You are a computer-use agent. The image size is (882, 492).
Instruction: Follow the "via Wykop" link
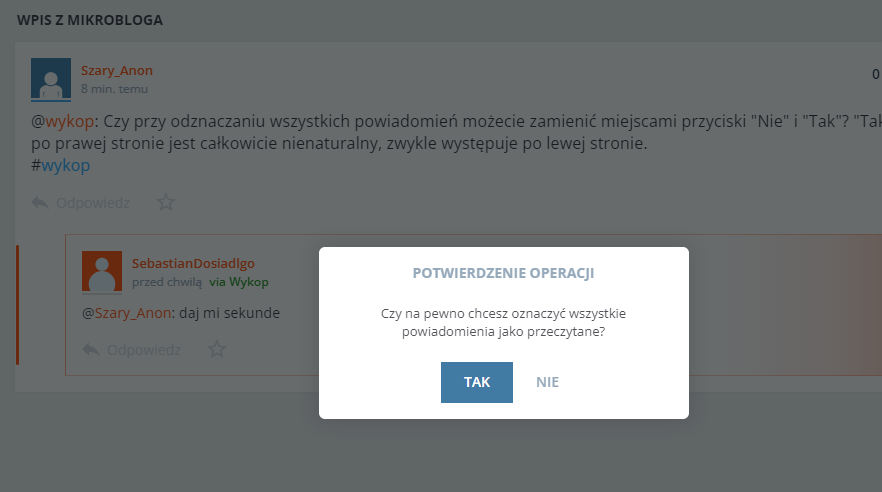click(x=239, y=282)
